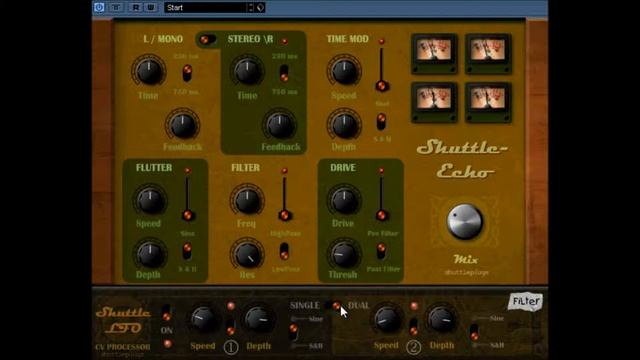The image size is (640, 360).
Task: Click the FILTER indicator LED
Action: 284,170
